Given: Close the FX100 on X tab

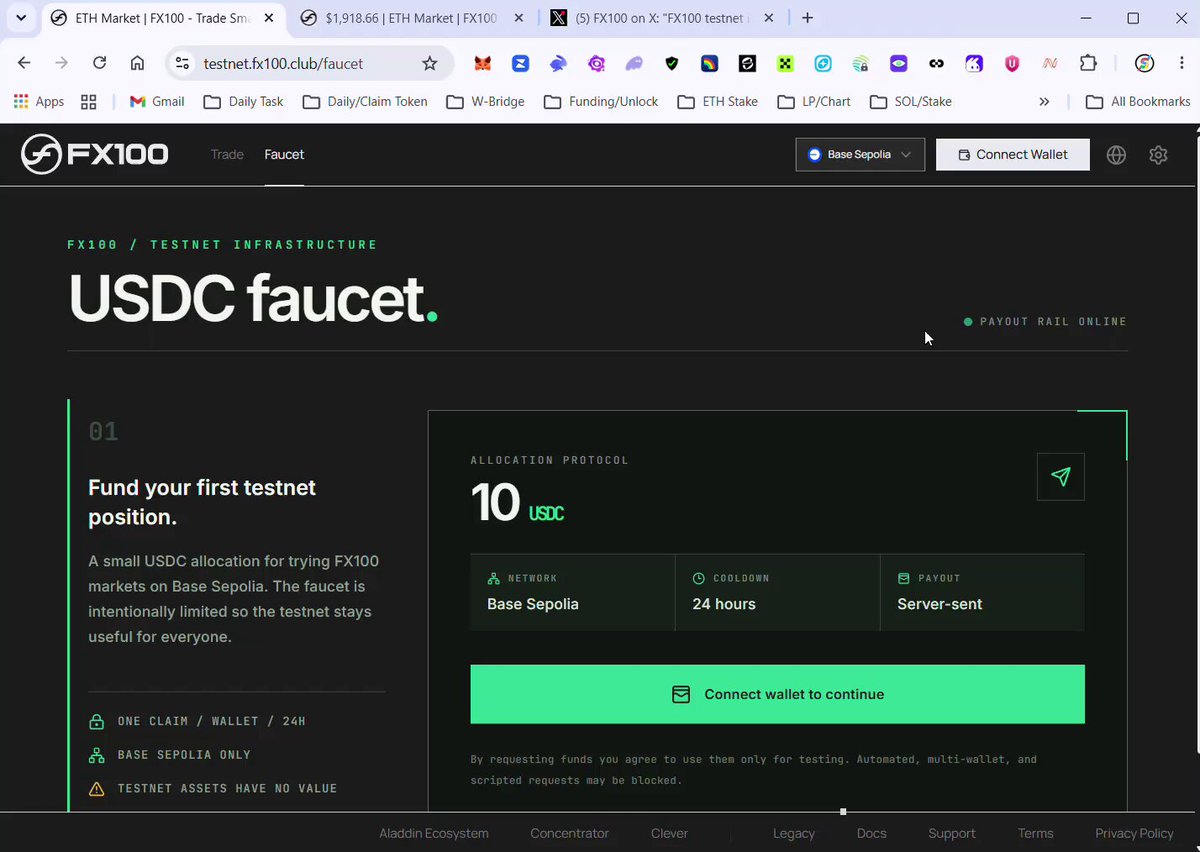Looking at the screenshot, I should coord(768,18).
